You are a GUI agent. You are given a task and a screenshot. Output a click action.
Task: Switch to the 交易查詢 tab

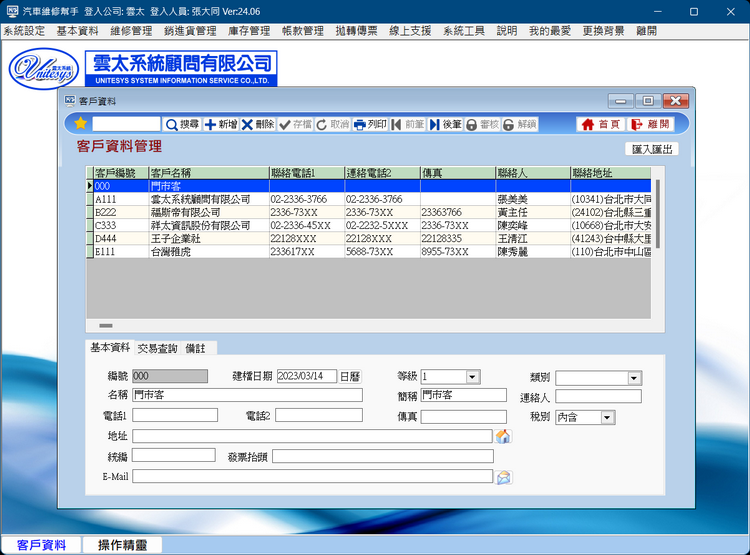click(157, 348)
